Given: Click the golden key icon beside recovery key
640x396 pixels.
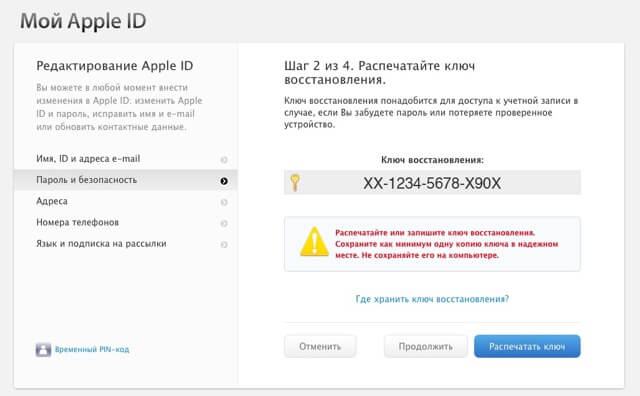Looking at the screenshot, I should pos(295,183).
